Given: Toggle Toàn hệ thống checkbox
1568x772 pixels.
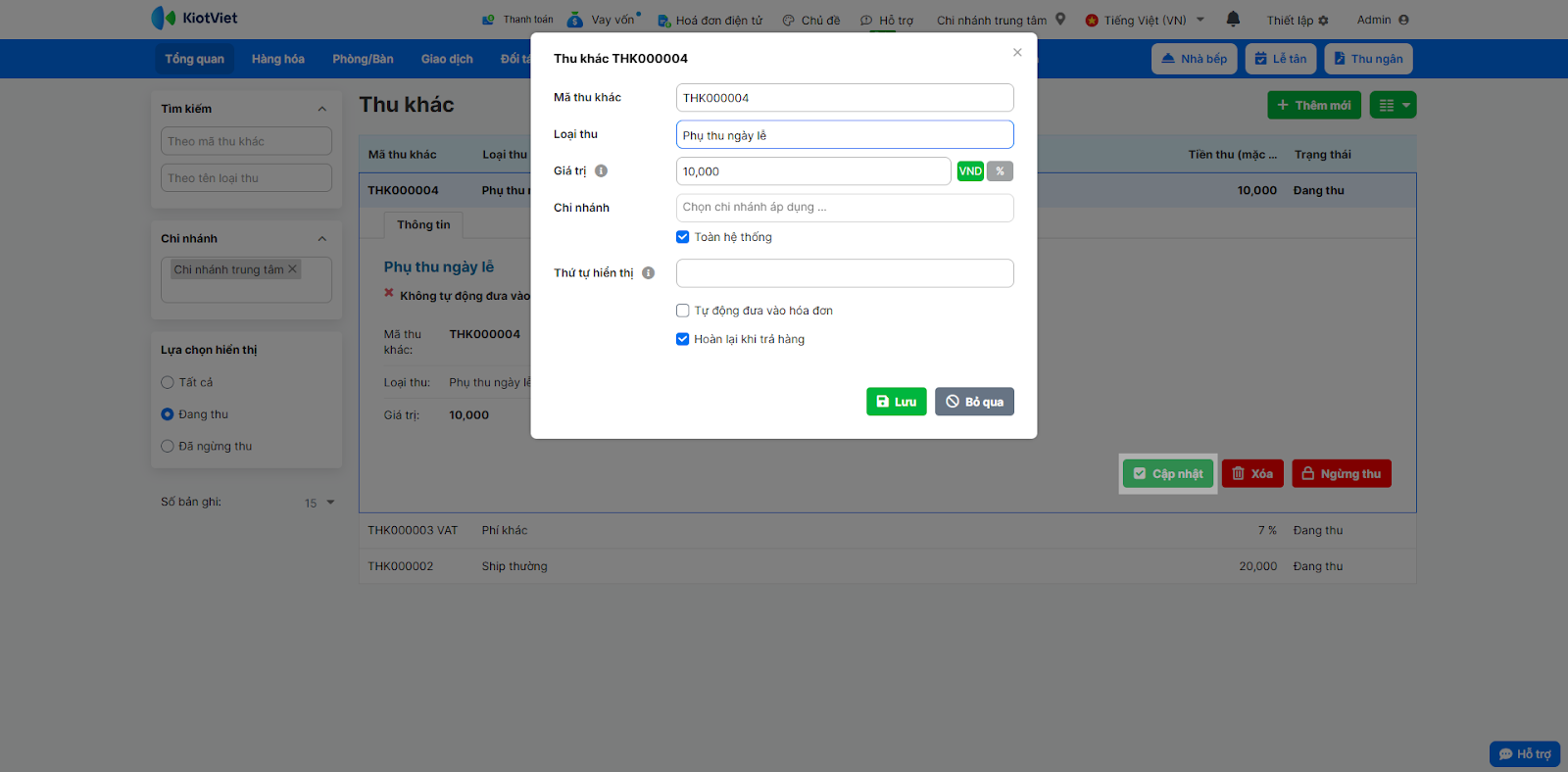Looking at the screenshot, I should 683,237.
